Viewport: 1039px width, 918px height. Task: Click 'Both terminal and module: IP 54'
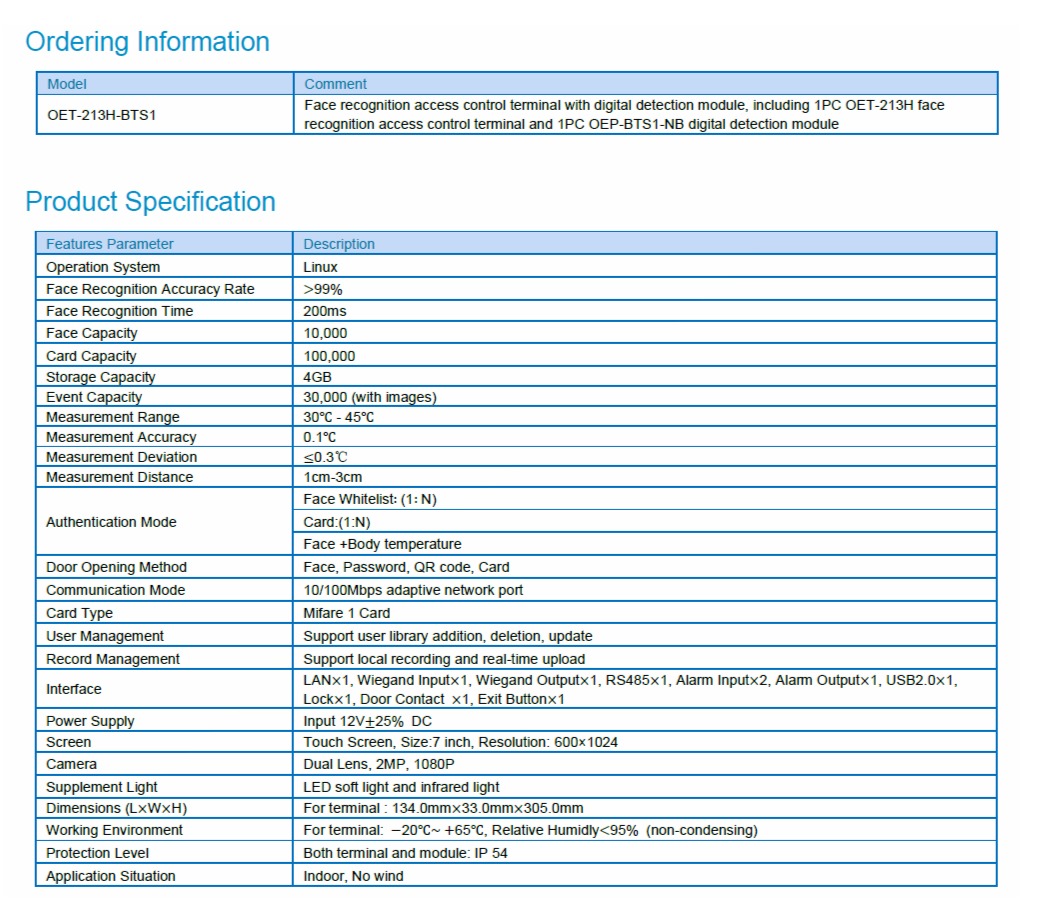(x=406, y=853)
